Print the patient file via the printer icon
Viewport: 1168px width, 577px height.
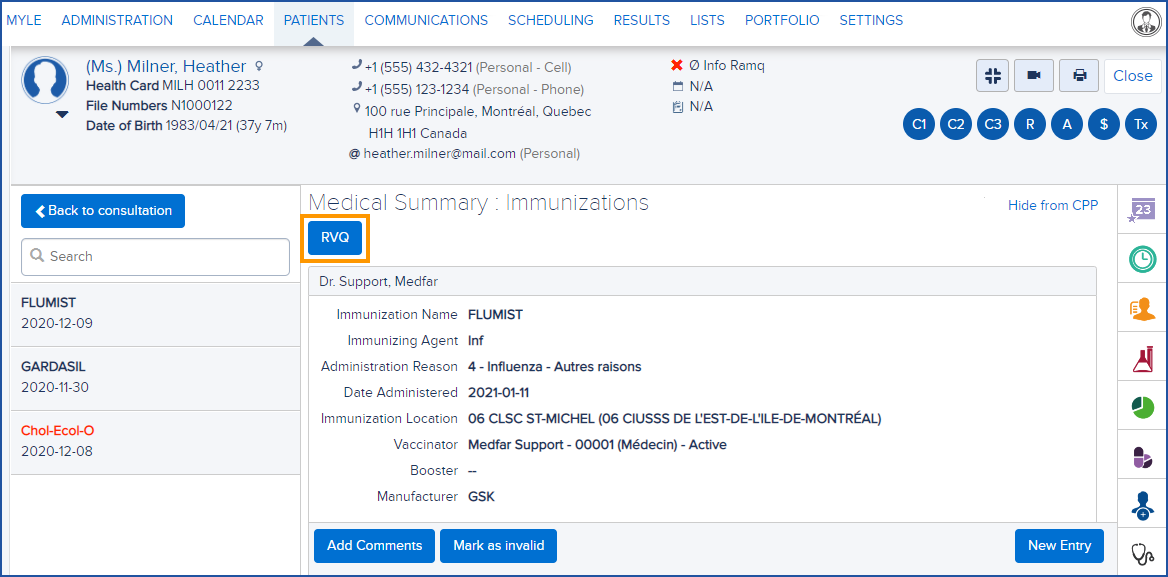tap(1078, 75)
